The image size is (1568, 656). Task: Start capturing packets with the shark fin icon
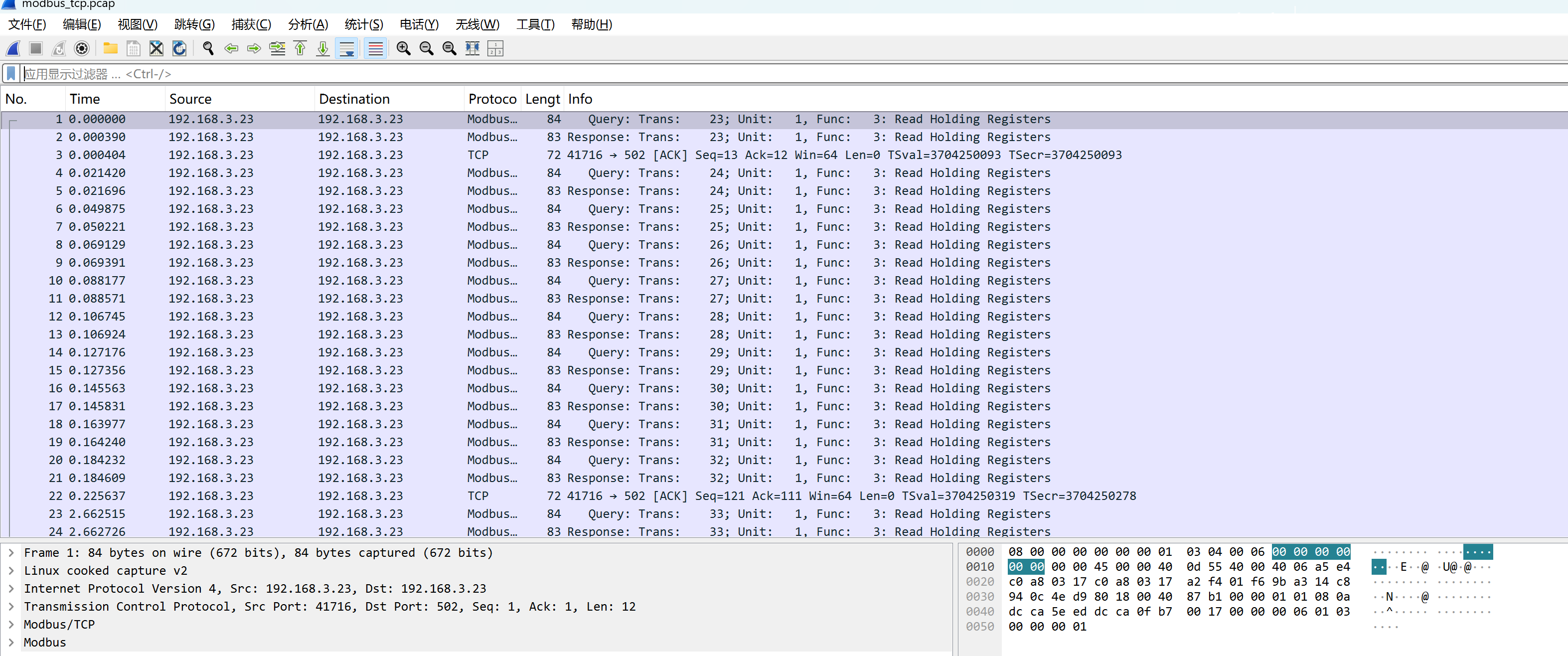(13, 49)
